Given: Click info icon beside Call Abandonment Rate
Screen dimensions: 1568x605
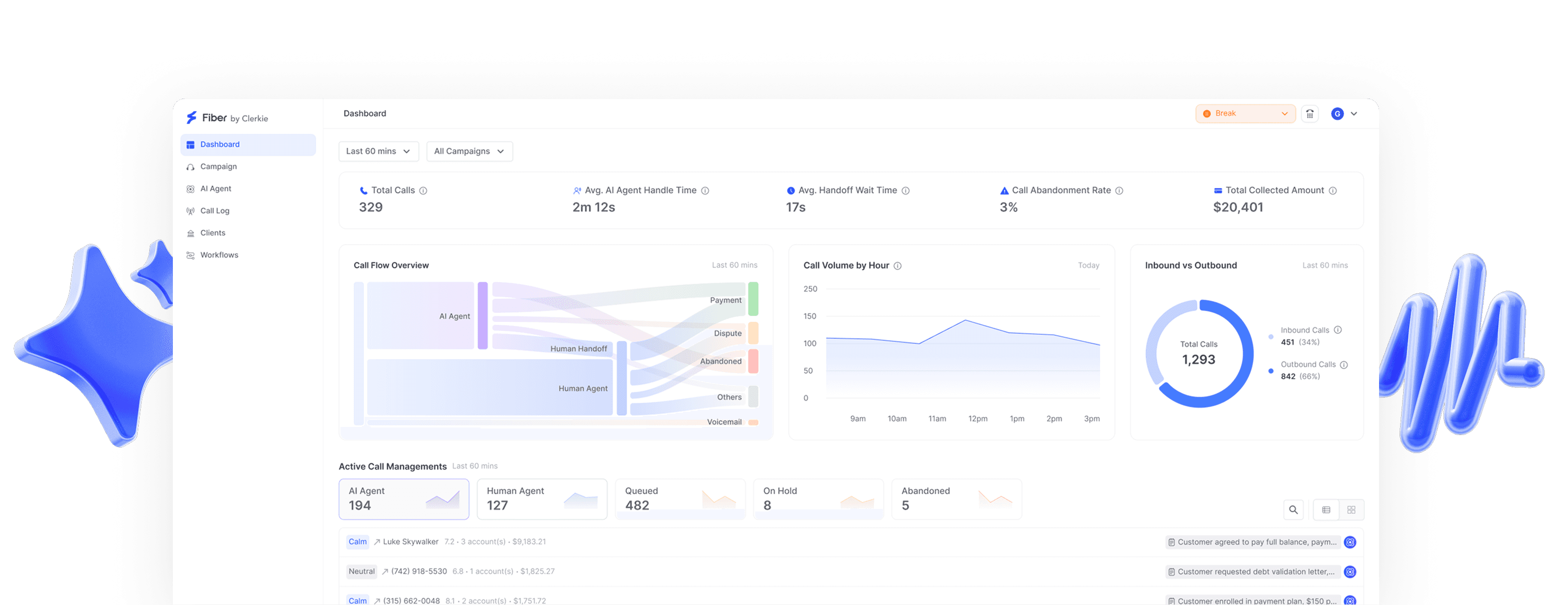Looking at the screenshot, I should pos(1119,191).
